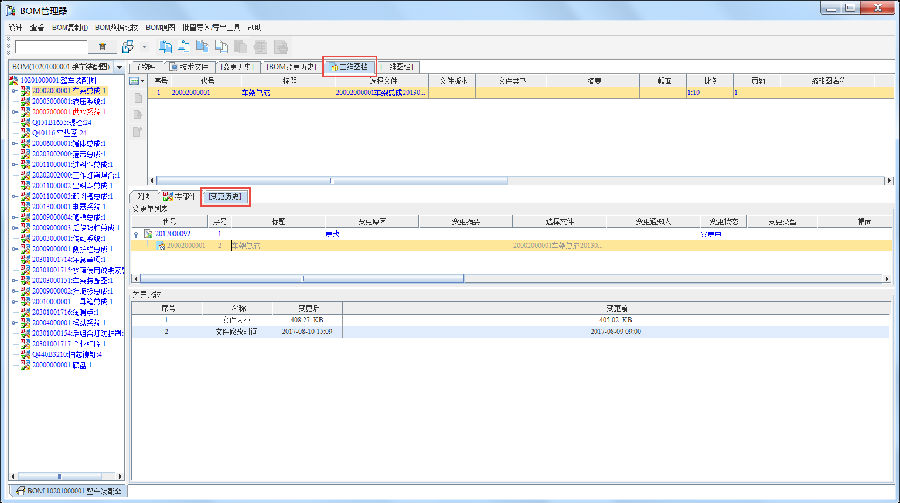Image resolution: width=900 pixels, height=503 pixels.
Task: Click the copy-windows icon beside search button
Action: (128, 46)
